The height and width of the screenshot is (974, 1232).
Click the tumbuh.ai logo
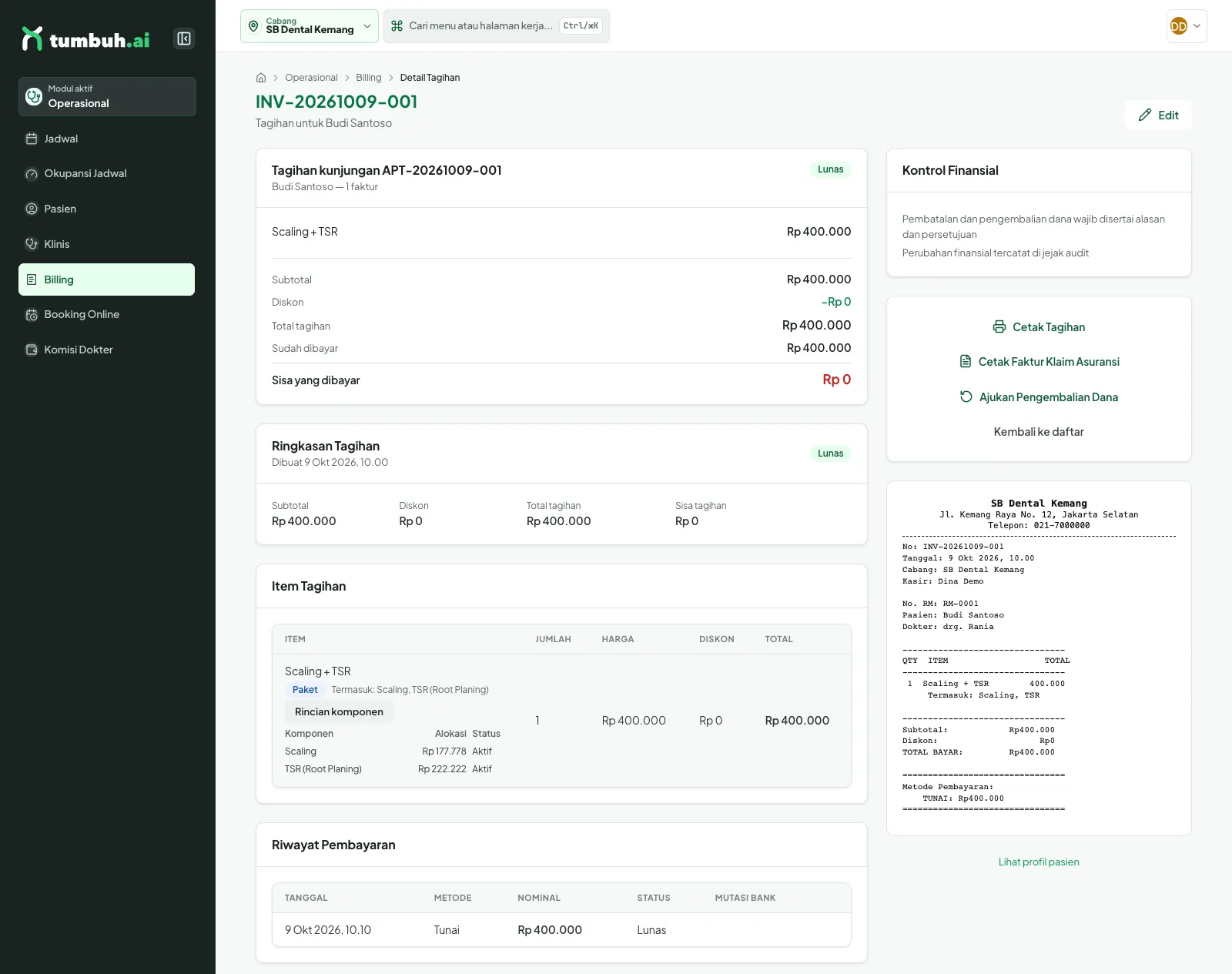click(85, 39)
